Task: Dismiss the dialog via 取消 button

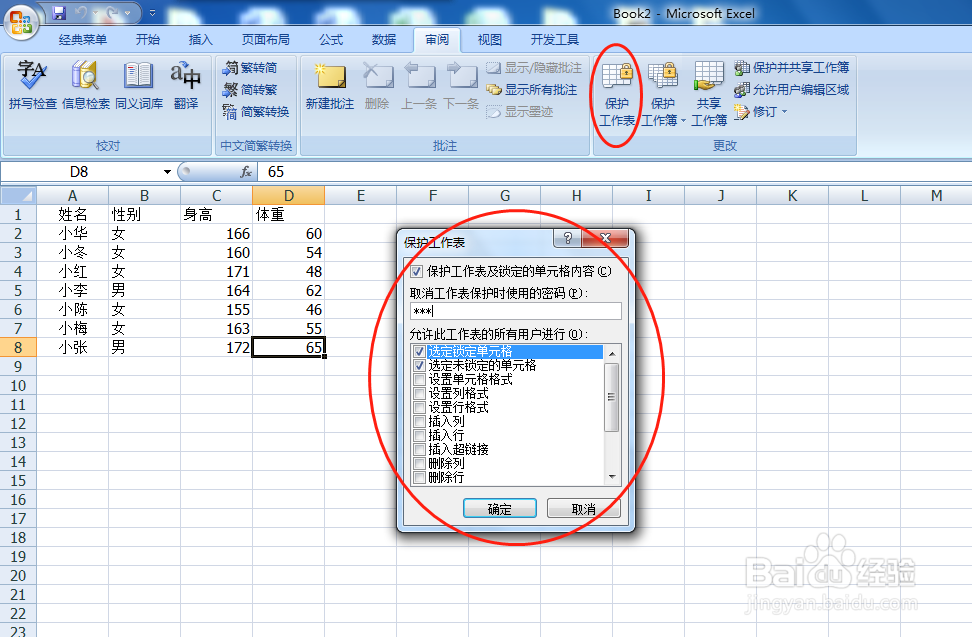Action: [585, 508]
